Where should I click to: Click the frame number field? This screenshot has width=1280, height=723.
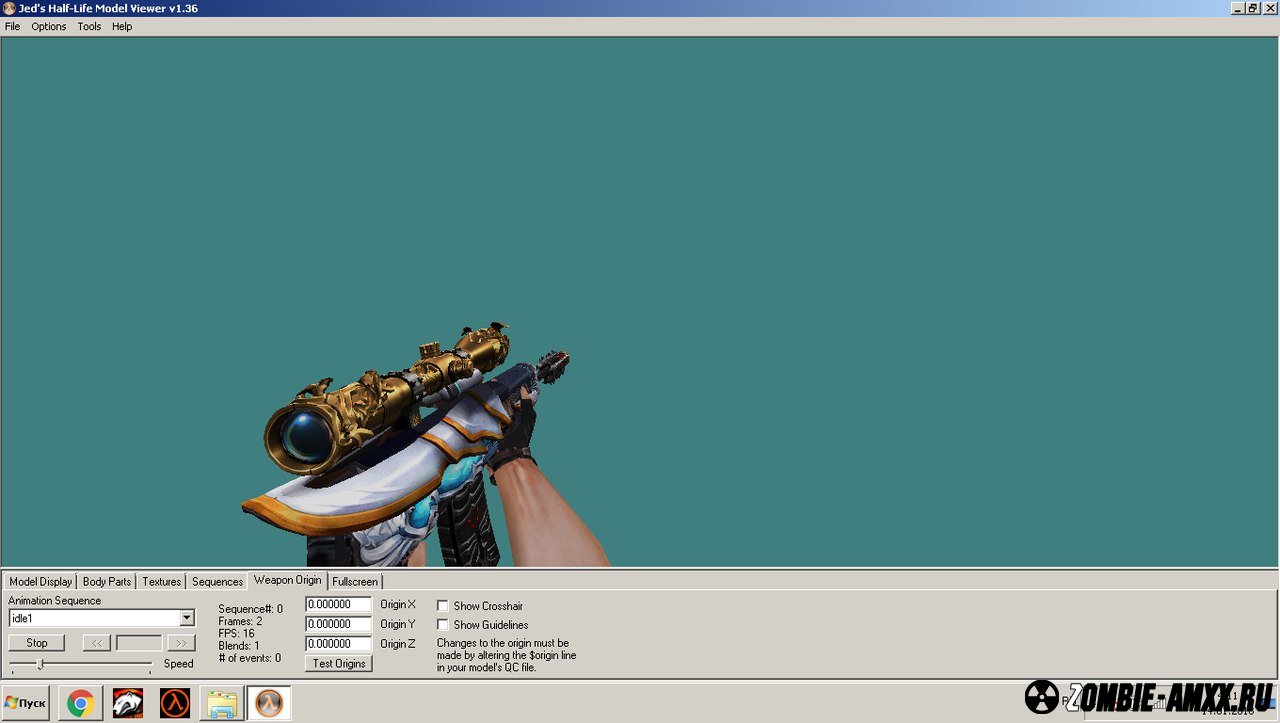tap(139, 643)
